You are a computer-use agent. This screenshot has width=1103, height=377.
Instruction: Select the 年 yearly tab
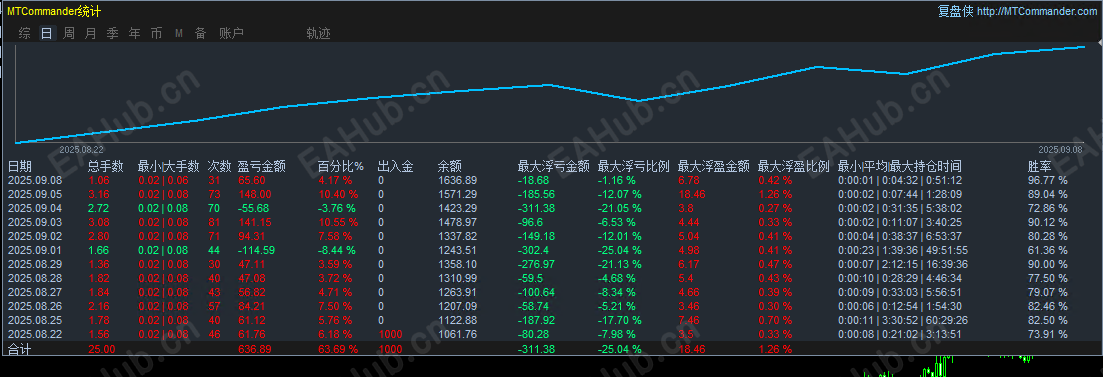click(134, 33)
